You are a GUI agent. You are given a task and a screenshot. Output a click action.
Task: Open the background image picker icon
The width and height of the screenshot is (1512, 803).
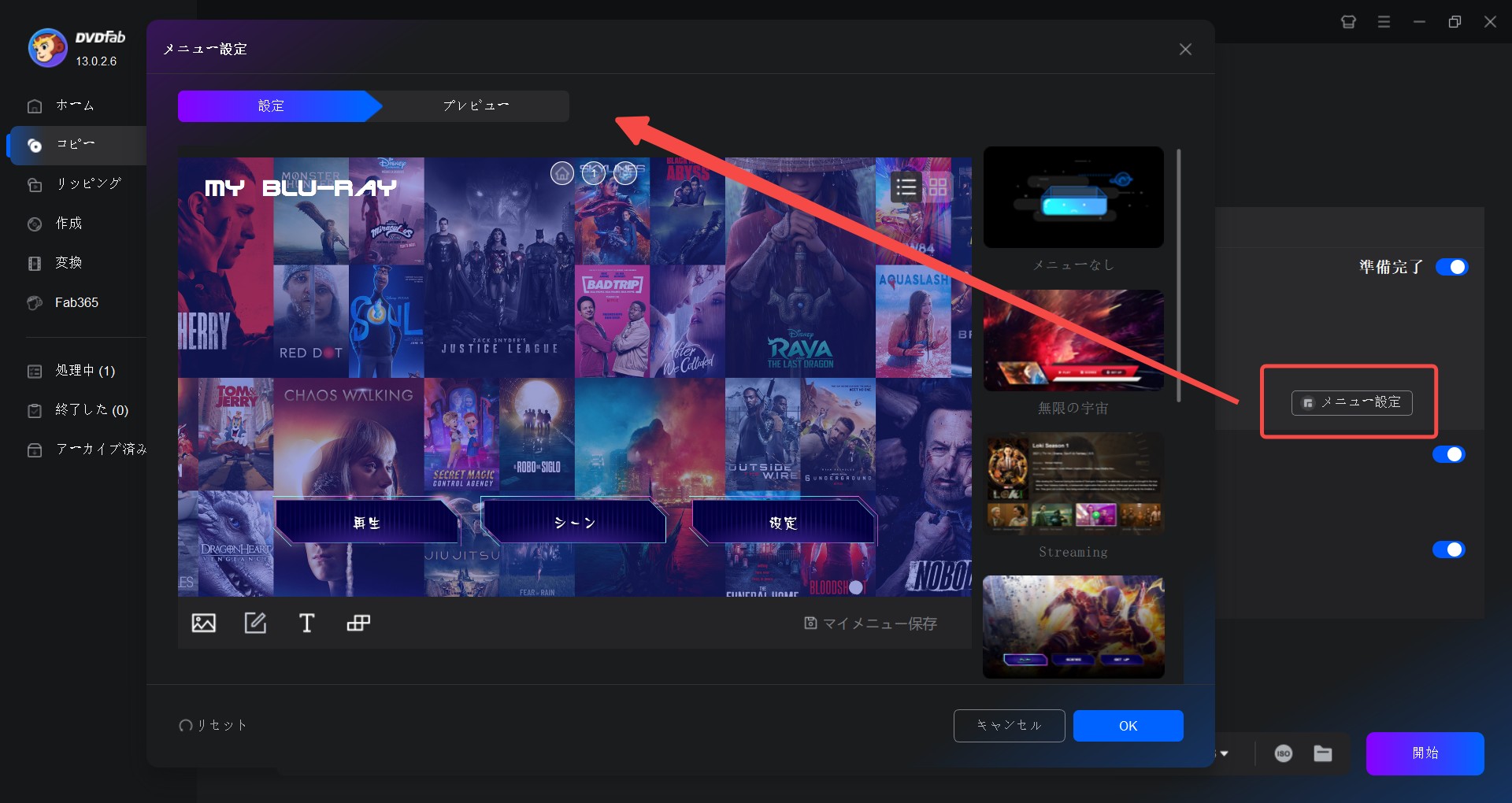point(204,623)
